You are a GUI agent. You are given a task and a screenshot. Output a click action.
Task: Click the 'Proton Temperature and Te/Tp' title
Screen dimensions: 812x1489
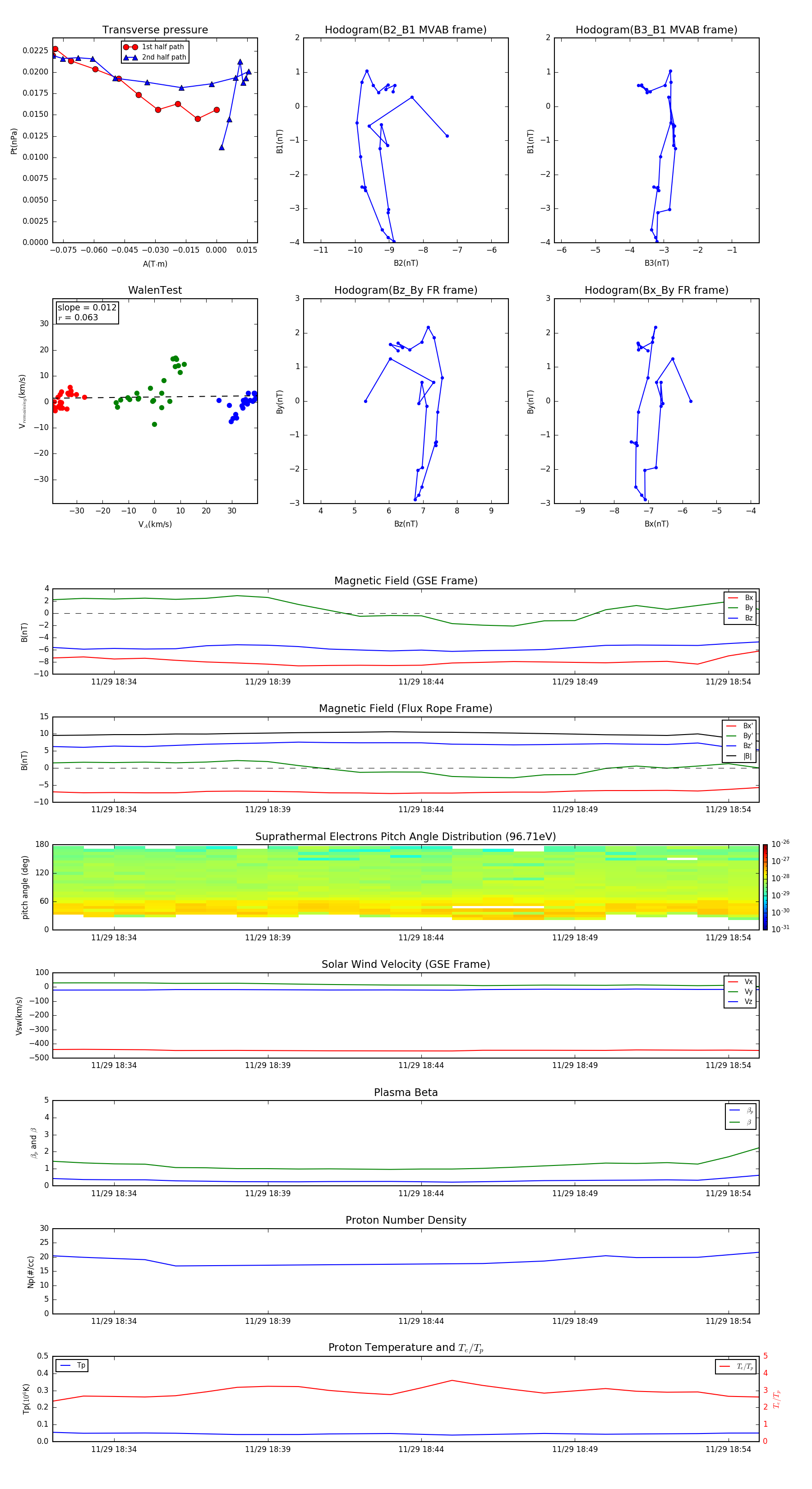406,1348
